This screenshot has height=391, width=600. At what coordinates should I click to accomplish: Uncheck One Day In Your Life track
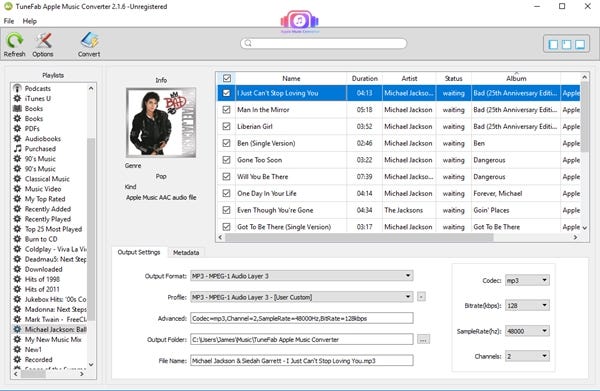pos(227,194)
